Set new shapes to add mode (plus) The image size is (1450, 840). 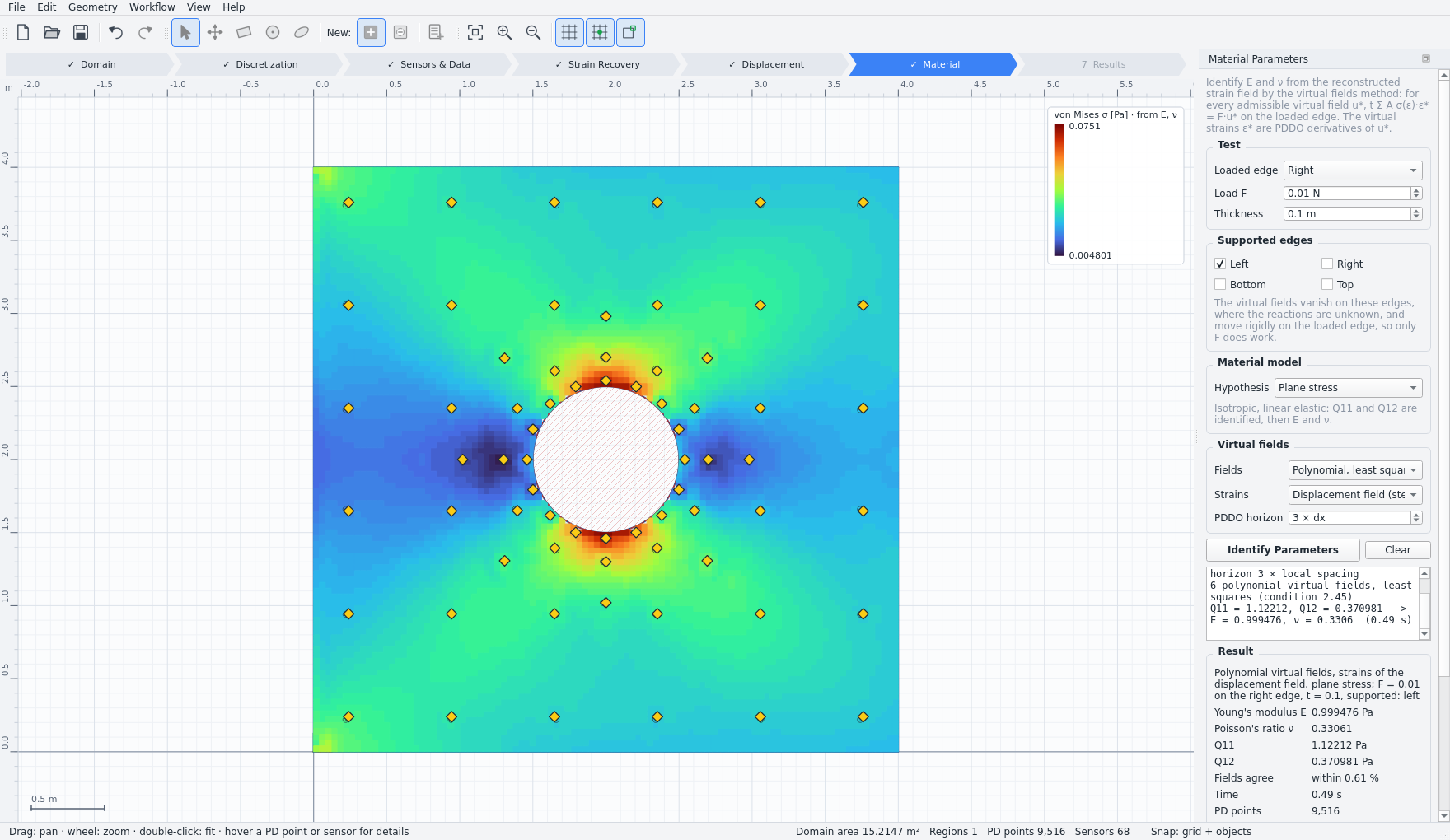371,32
